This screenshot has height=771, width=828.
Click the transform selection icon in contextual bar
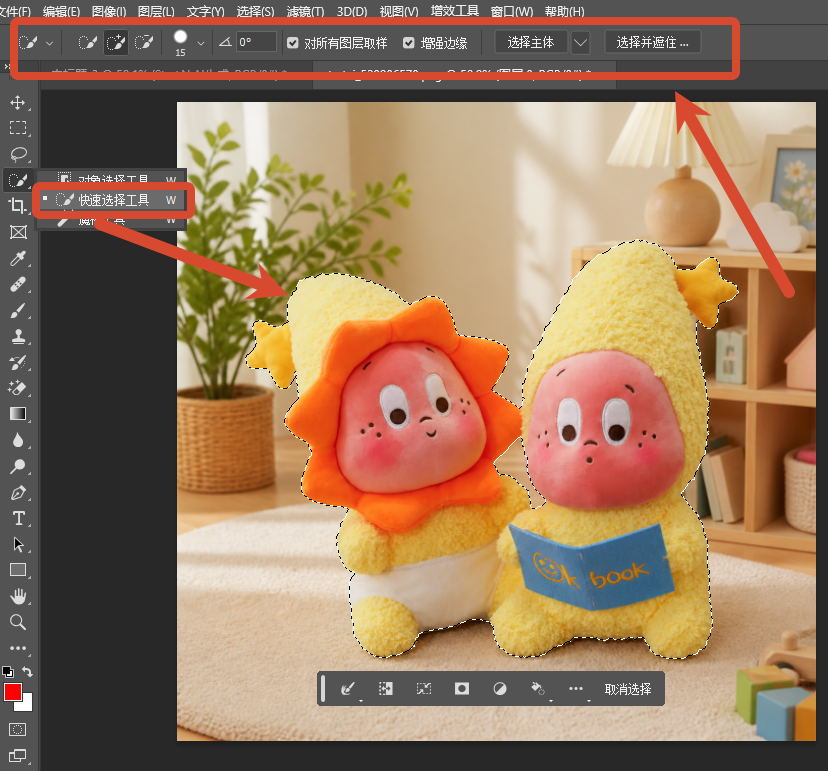(x=424, y=689)
